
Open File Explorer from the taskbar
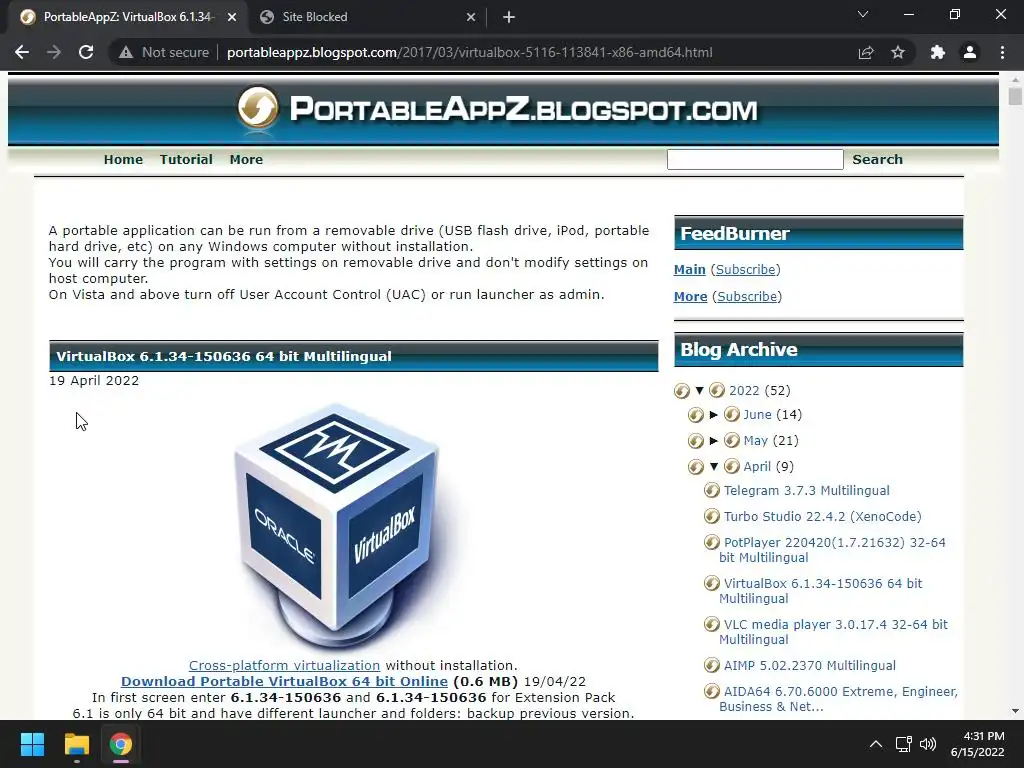[x=76, y=744]
